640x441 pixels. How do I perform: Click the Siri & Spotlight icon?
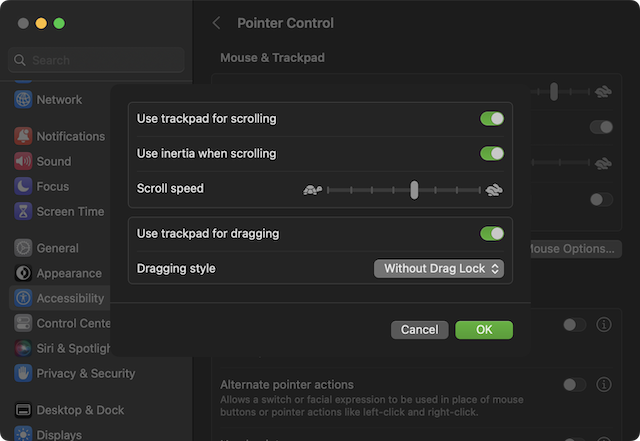pos(23,348)
